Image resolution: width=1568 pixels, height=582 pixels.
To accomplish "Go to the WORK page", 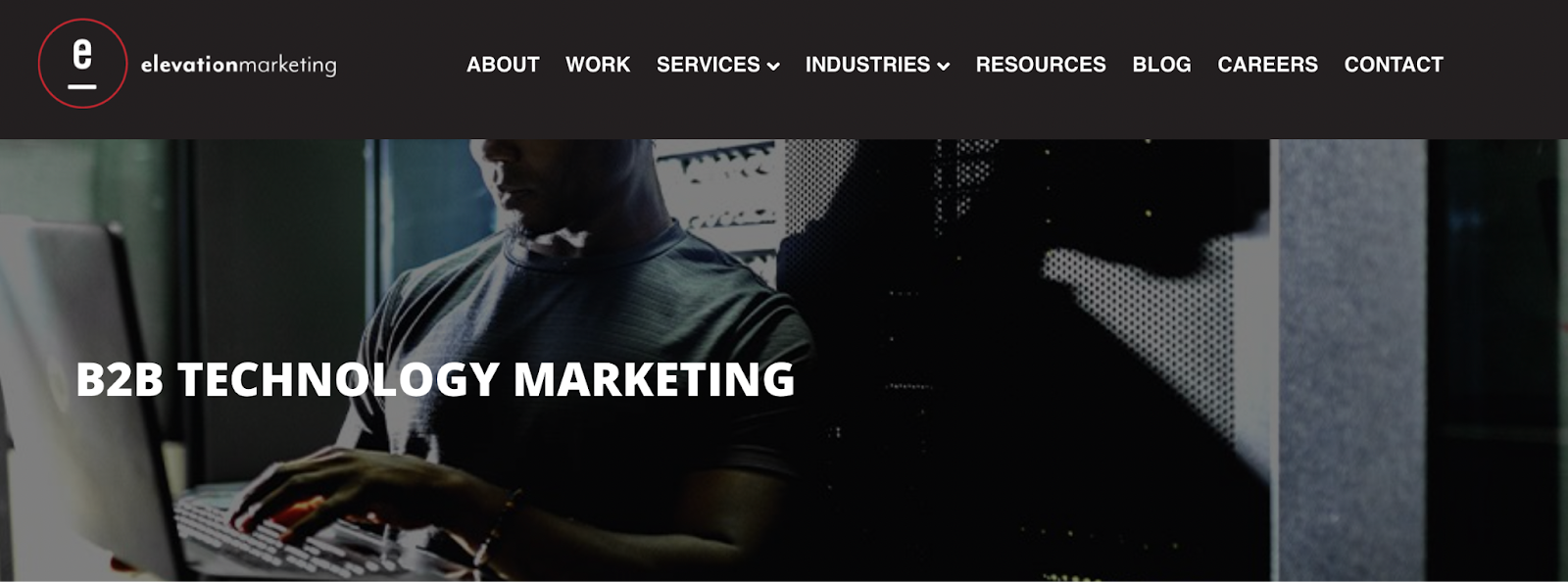I will click(x=598, y=65).
